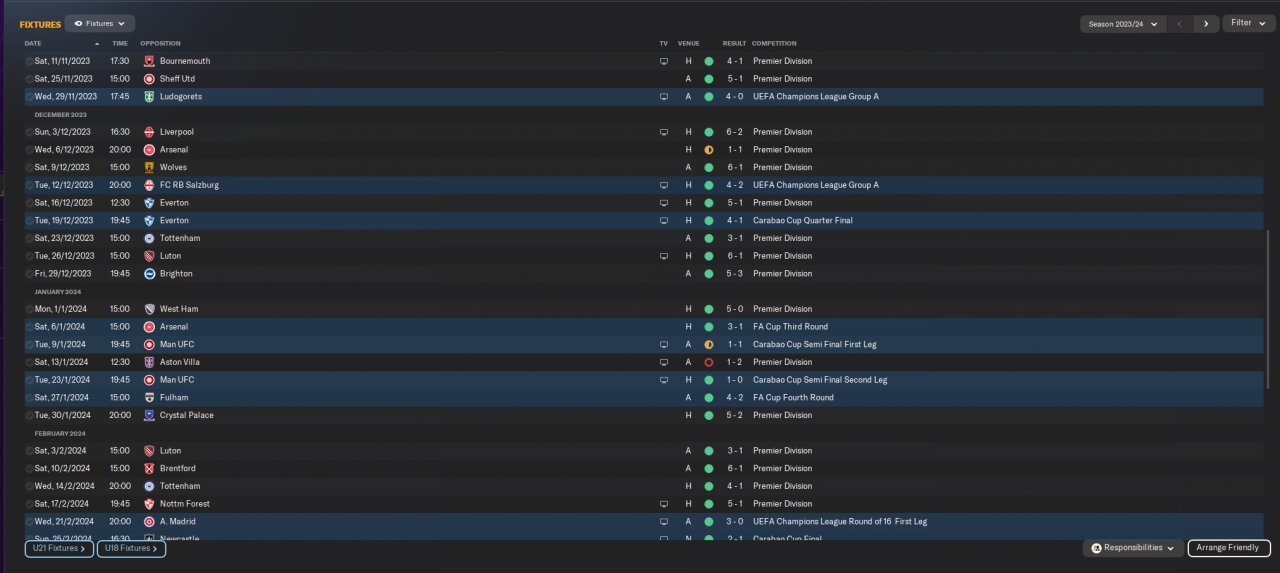Click TV icon on Liverpool fixture row
The image size is (1280, 573).
[663, 132]
